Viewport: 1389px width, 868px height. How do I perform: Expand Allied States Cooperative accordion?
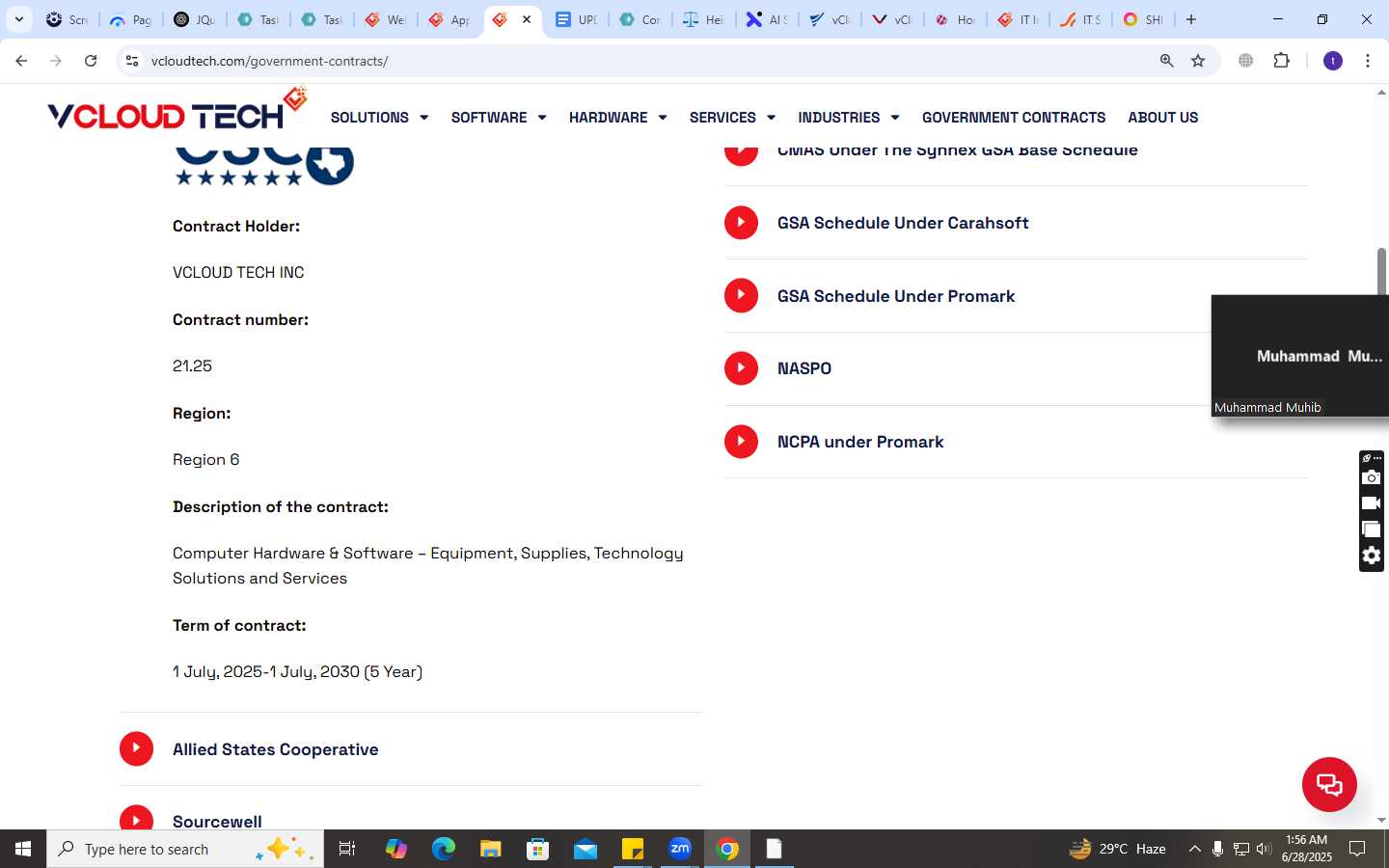275,749
